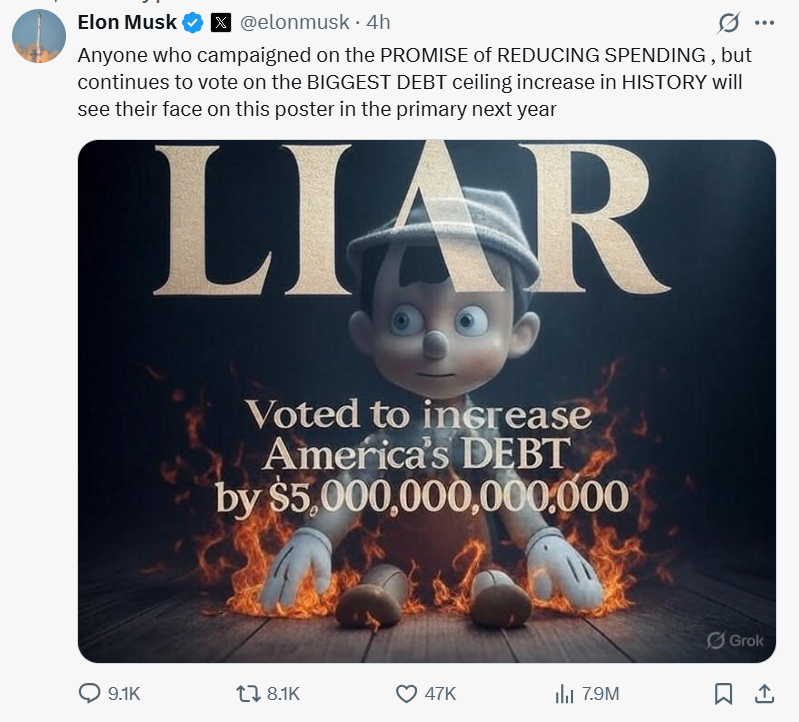Click the 7.9M views count

point(600,693)
